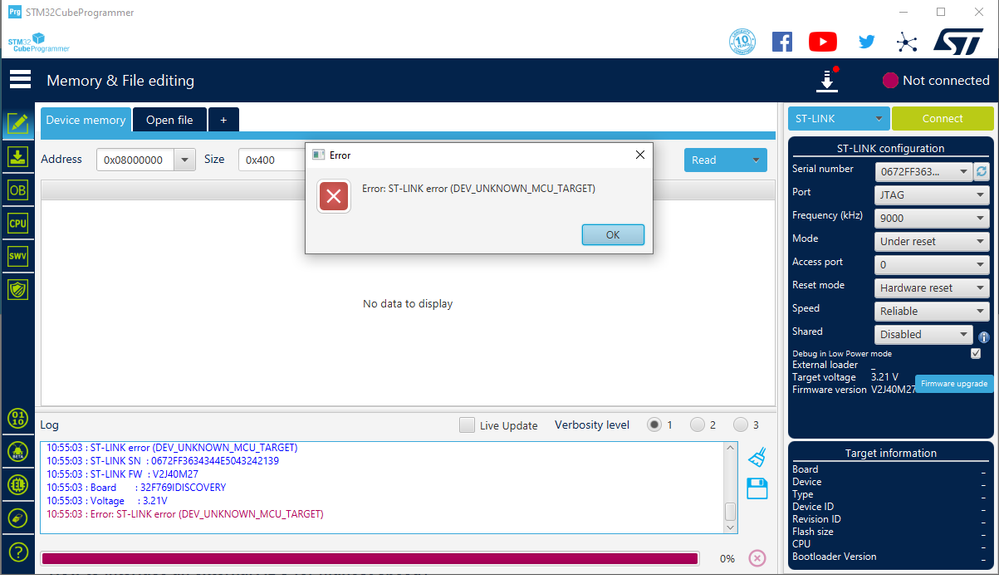Open the ST Twitter icon
The height and width of the screenshot is (575, 999).
pyautogui.click(x=866, y=42)
